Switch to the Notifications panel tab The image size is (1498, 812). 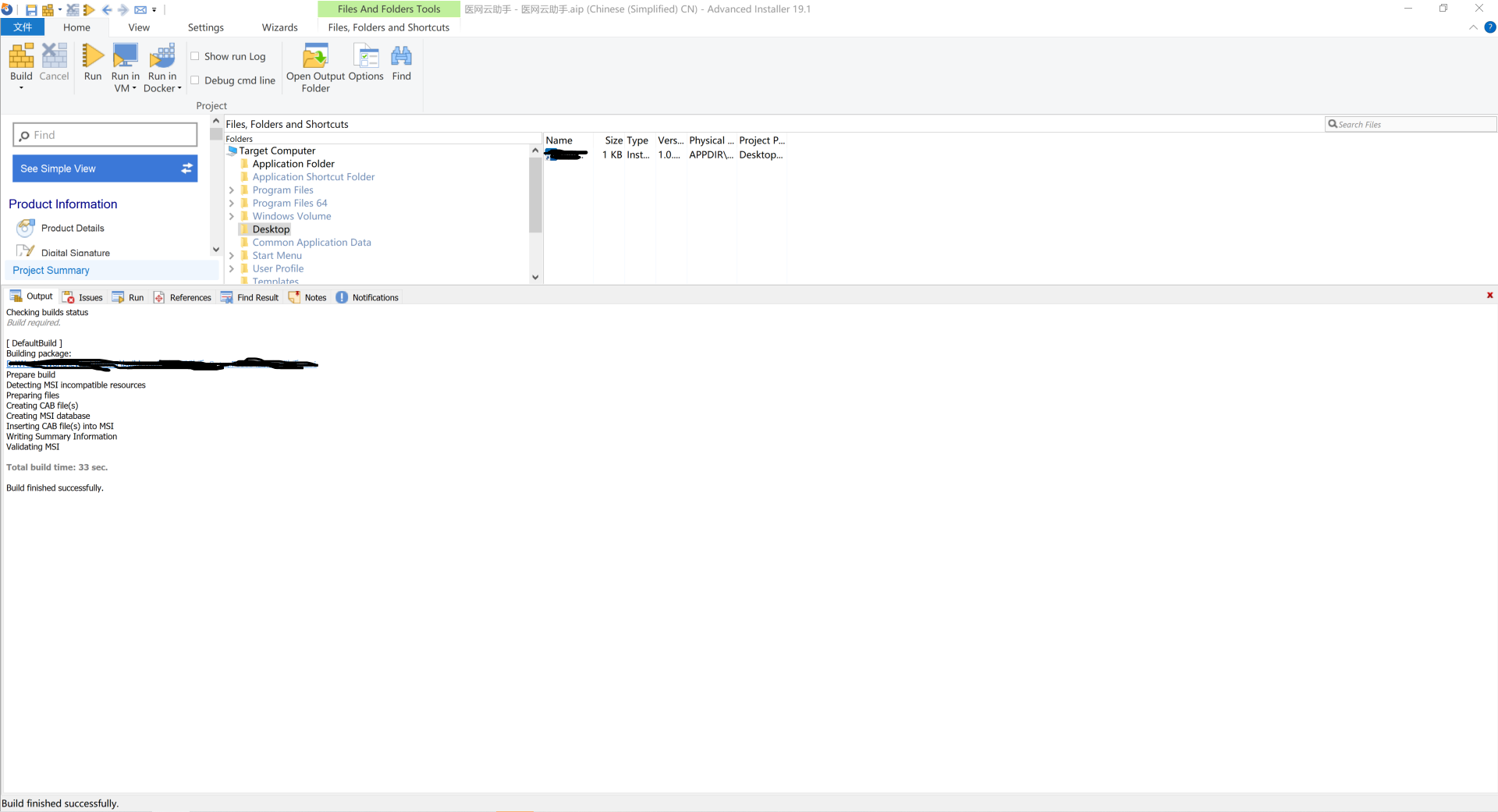367,297
